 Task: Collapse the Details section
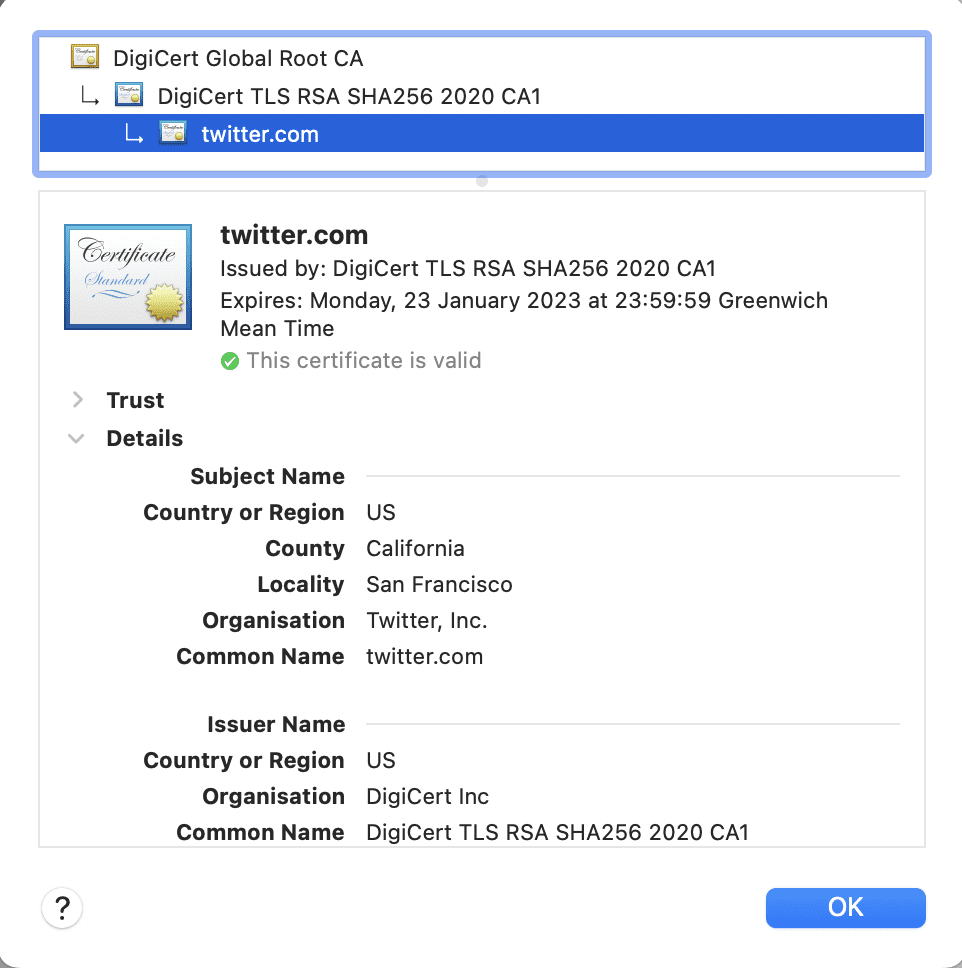pos(76,438)
